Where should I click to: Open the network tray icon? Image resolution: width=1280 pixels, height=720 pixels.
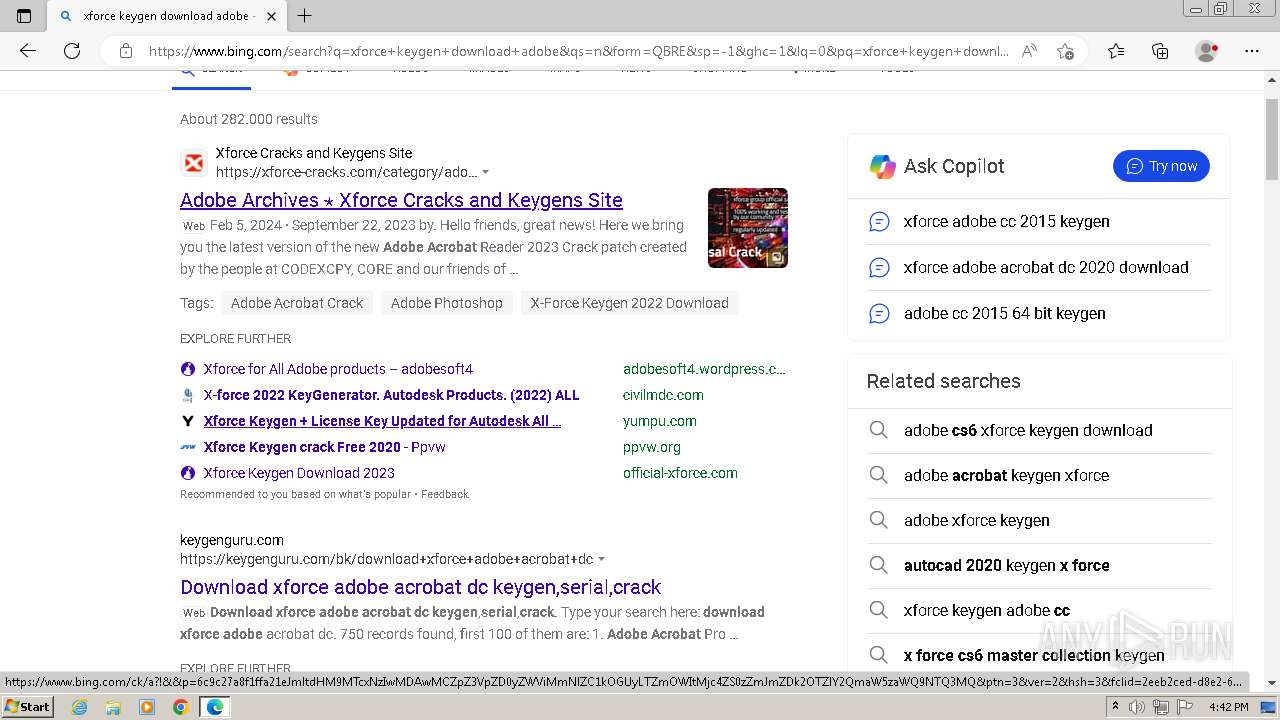coord(1159,708)
